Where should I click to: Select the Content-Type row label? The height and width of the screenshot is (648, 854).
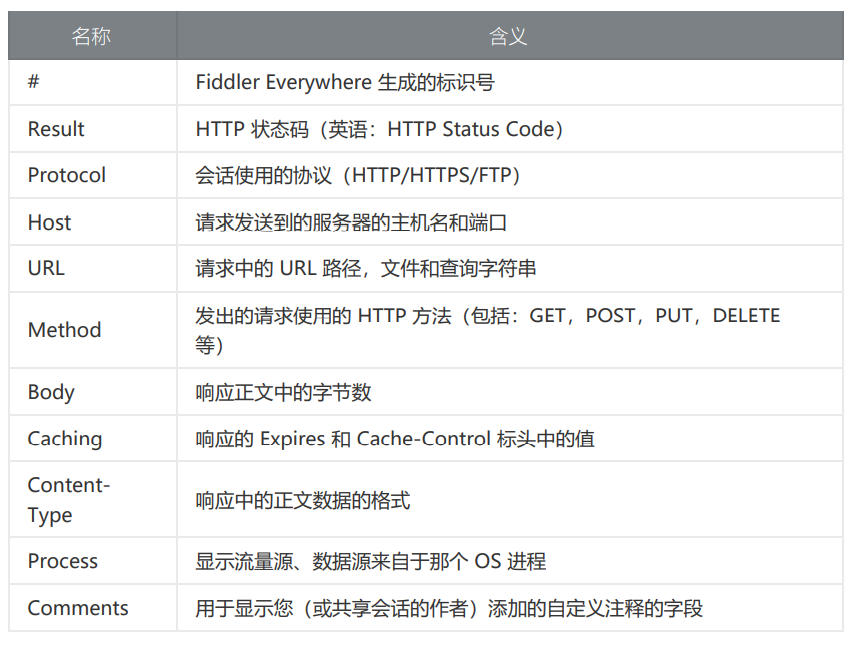tap(69, 499)
